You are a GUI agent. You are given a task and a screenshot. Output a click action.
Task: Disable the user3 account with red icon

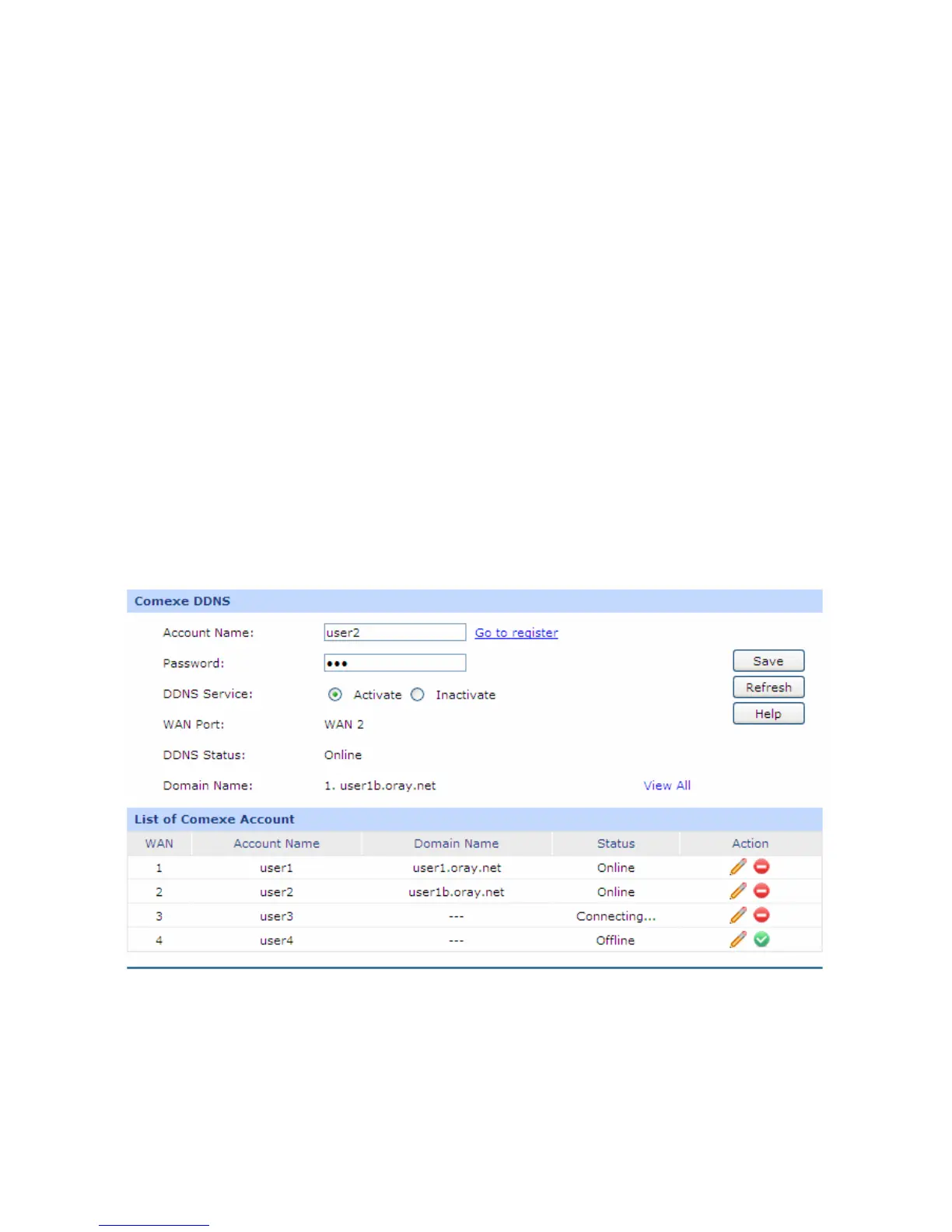coord(762,915)
